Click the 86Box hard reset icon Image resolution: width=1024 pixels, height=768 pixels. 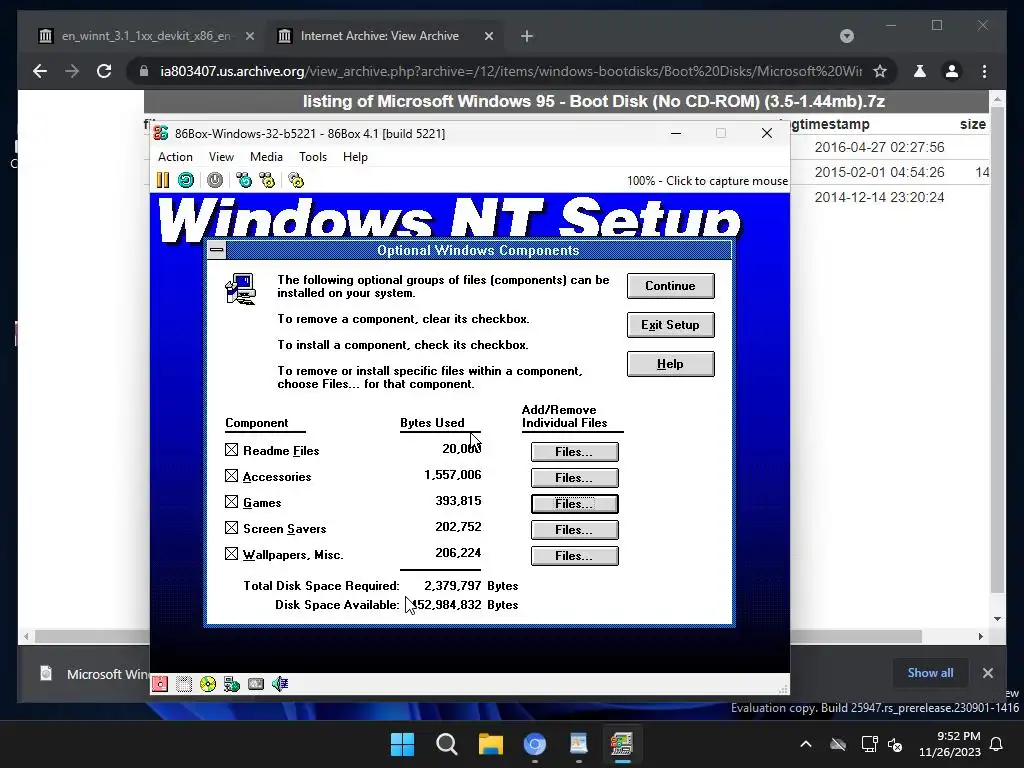(186, 180)
